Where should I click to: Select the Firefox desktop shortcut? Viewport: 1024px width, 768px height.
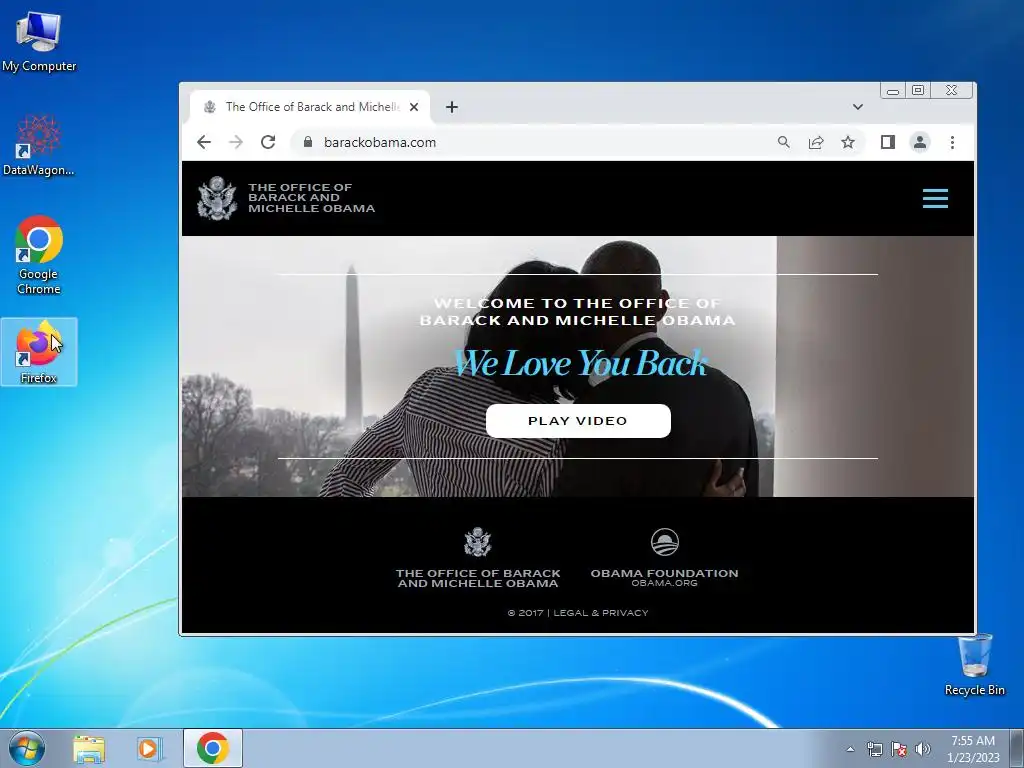pos(39,351)
